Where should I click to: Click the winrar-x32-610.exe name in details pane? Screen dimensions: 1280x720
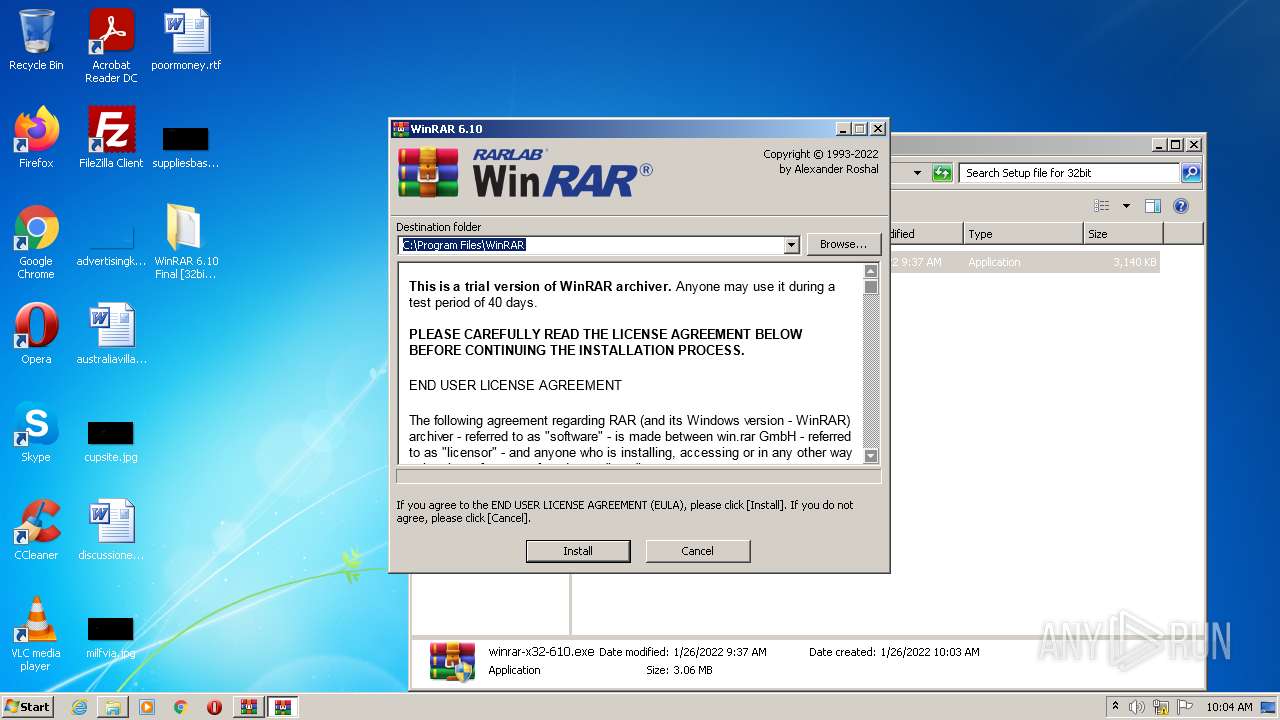[541, 652]
